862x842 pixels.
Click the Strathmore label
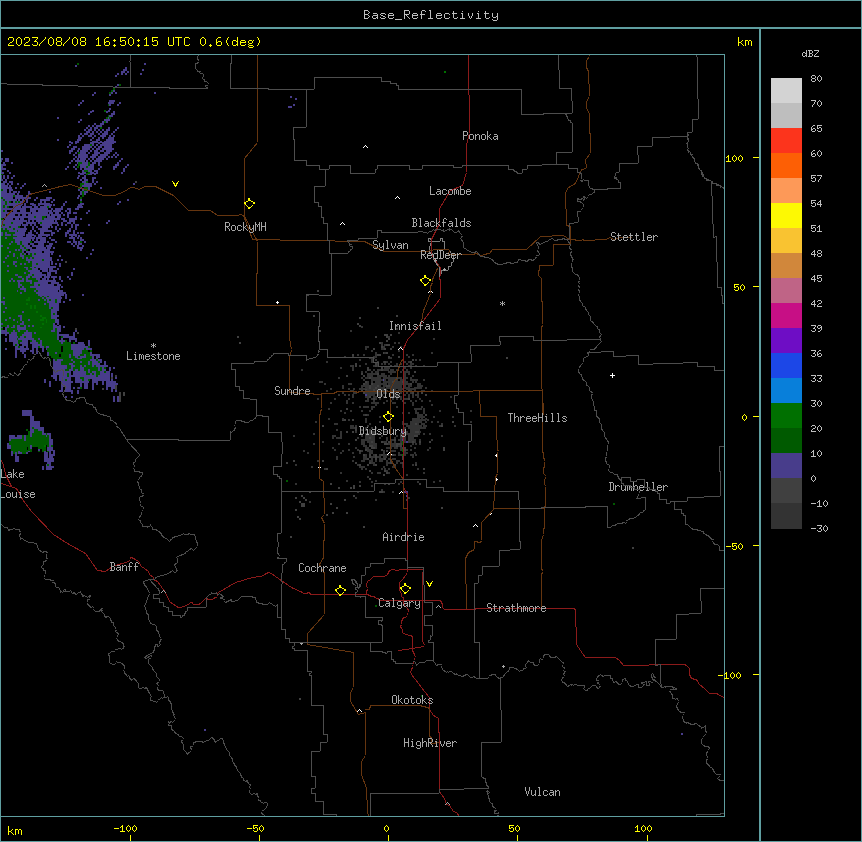pos(516,608)
